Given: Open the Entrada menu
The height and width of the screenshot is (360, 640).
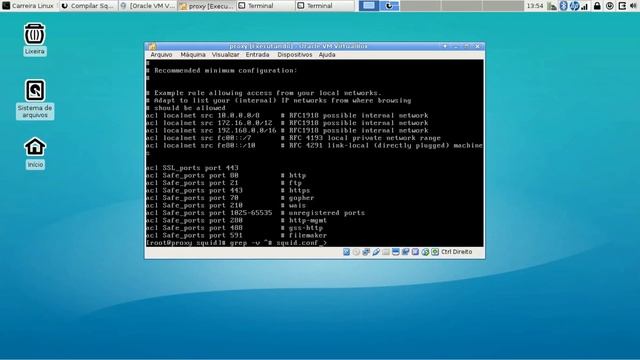Looking at the screenshot, I should 257,55.
